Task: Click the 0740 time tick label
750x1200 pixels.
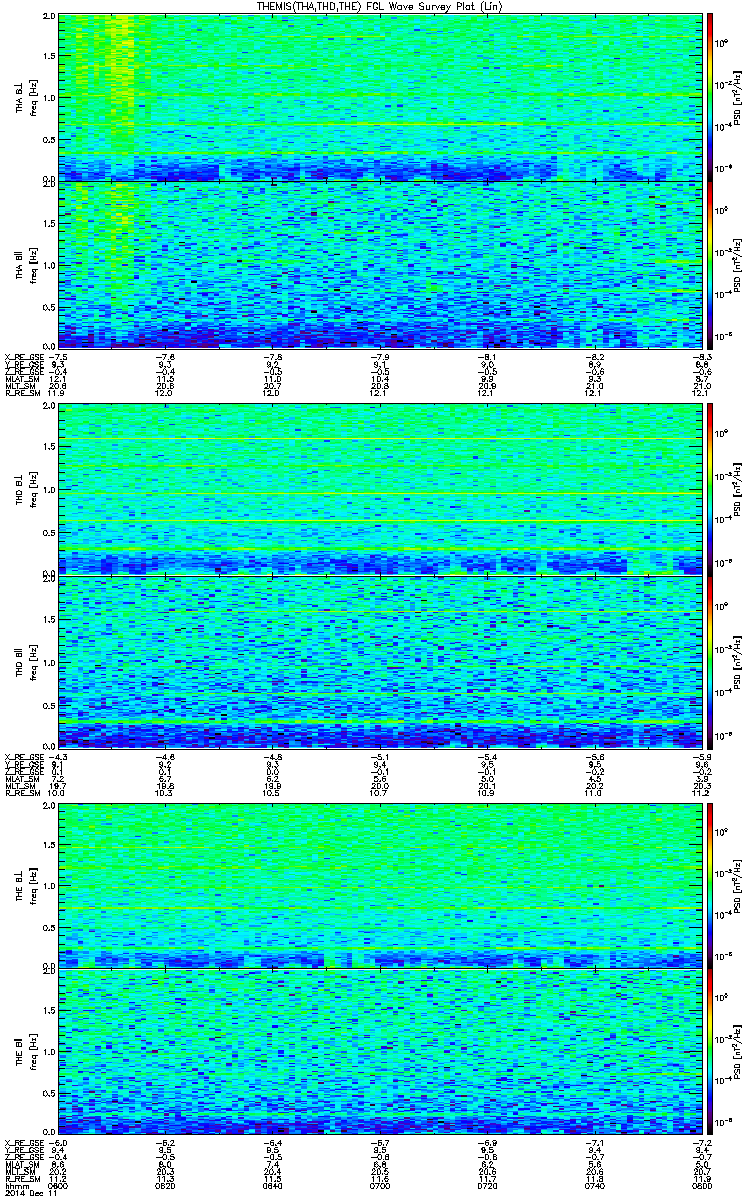Action: pos(593,1186)
